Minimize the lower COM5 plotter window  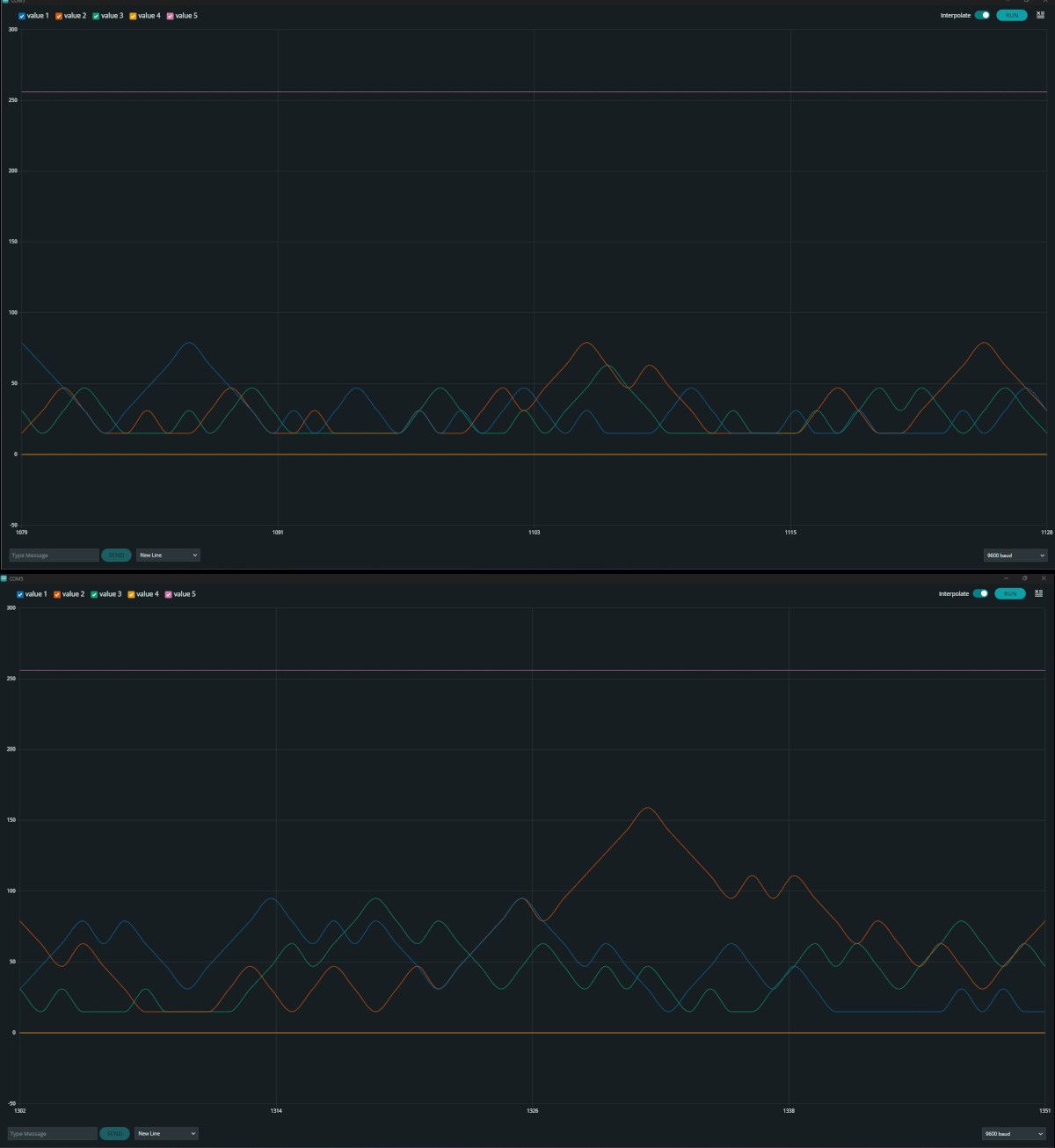[x=1006, y=578]
